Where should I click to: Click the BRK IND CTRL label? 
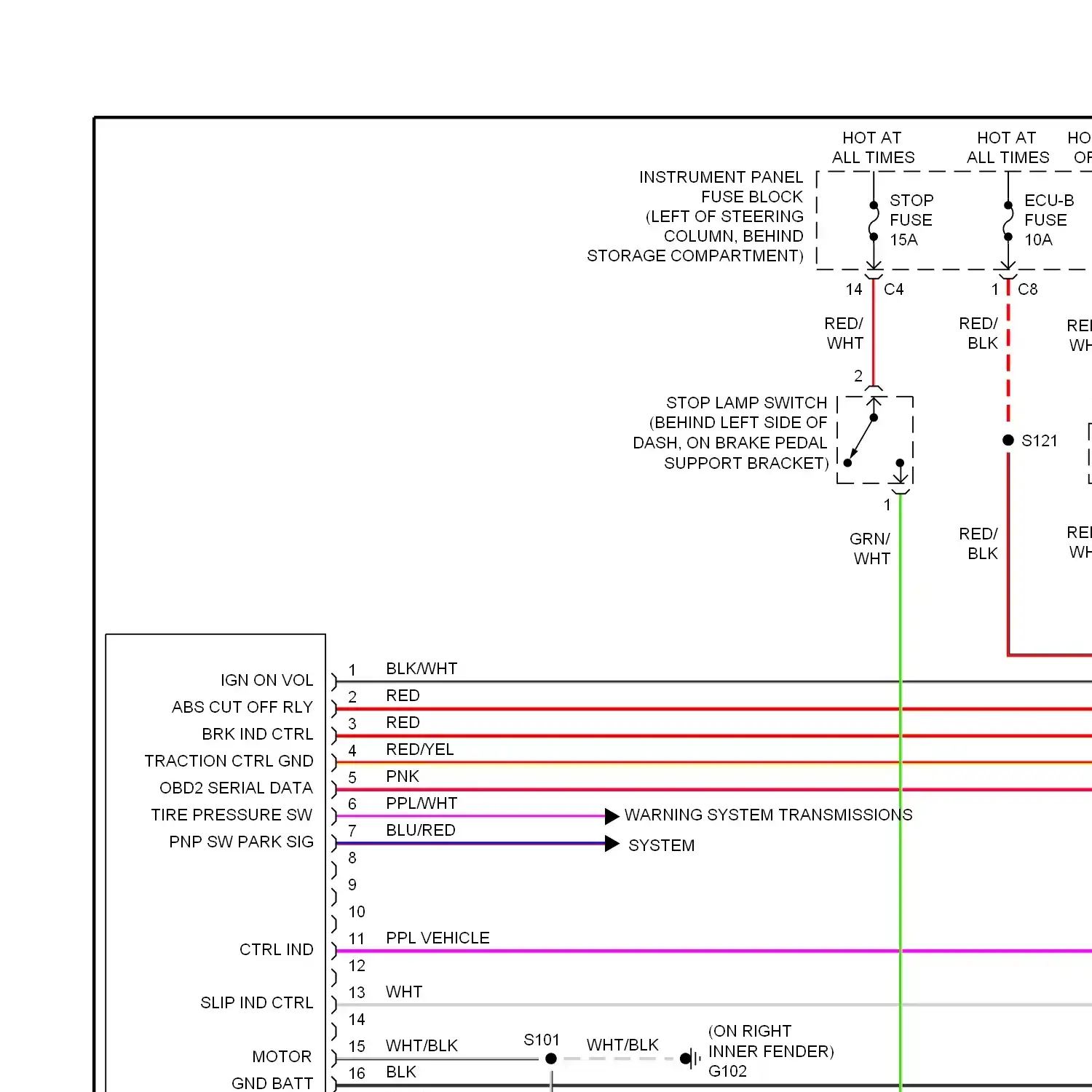point(258,734)
